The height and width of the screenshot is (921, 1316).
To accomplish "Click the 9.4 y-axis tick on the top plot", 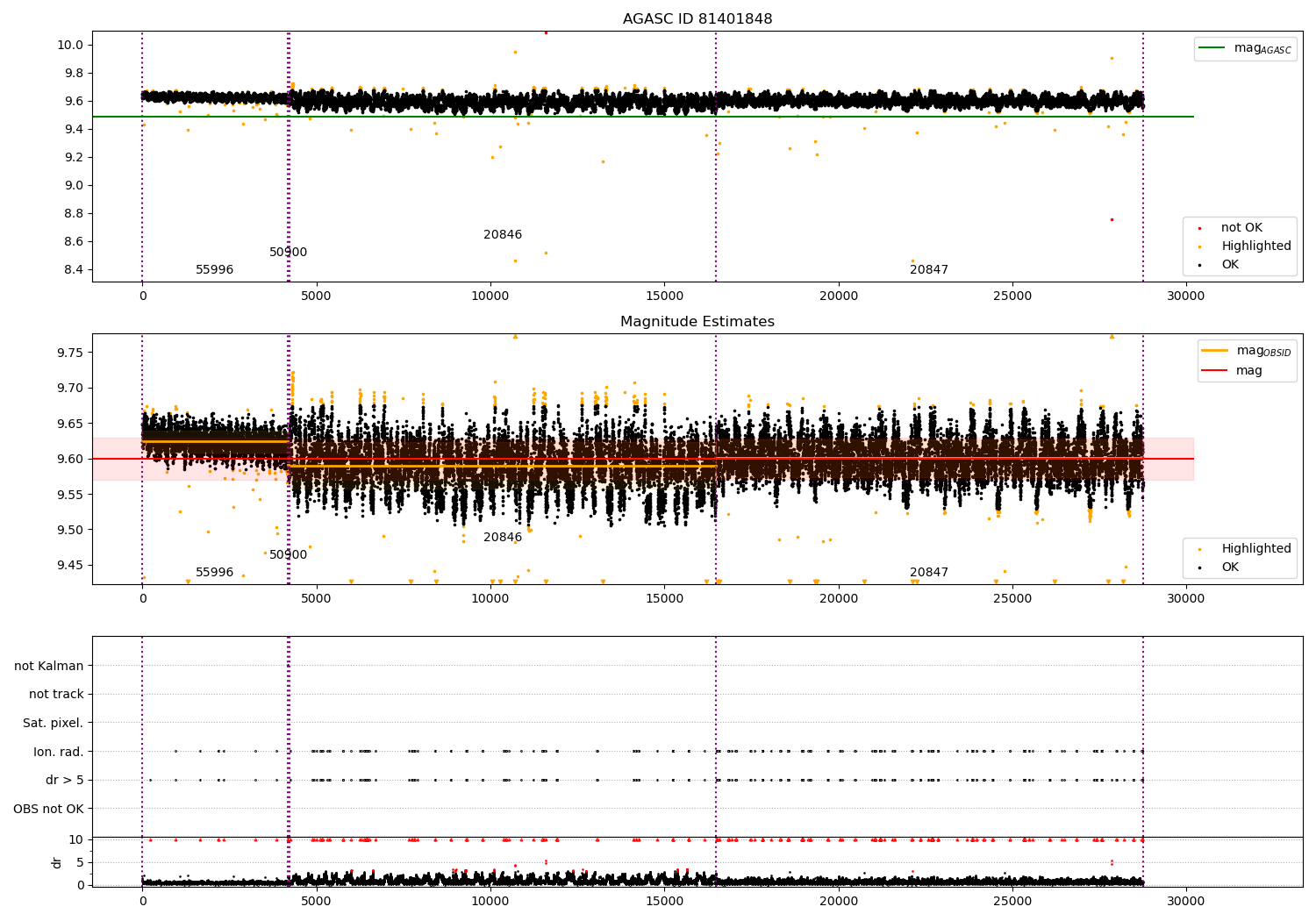I will (75, 129).
